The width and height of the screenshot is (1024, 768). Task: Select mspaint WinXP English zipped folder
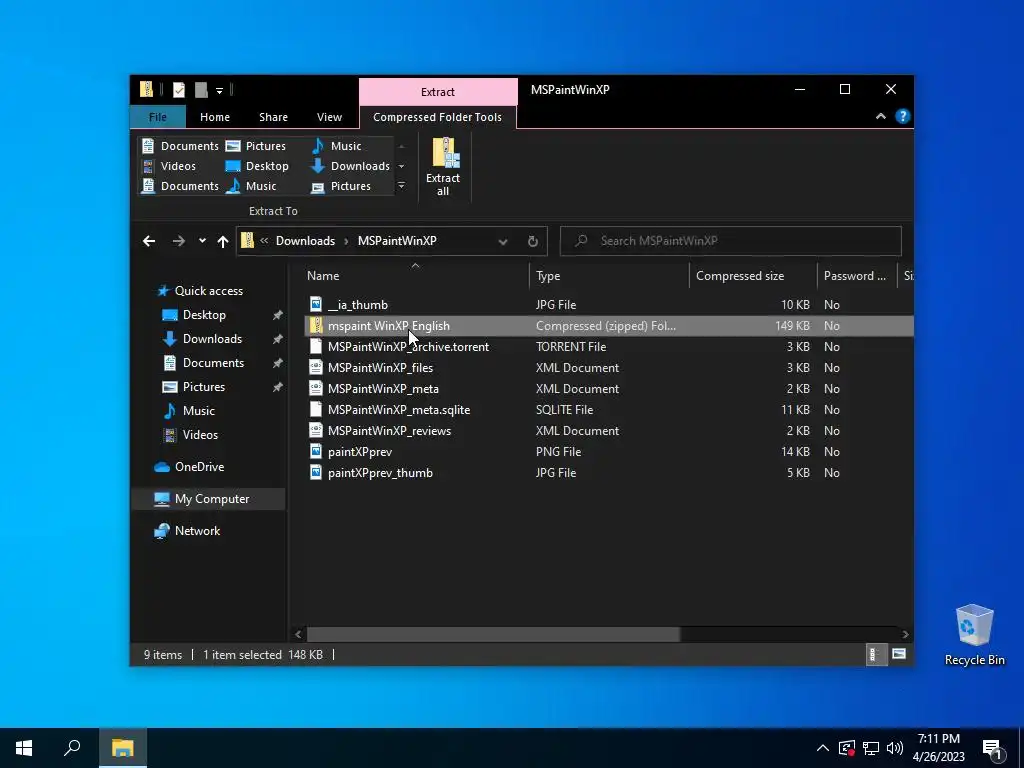pos(609,326)
